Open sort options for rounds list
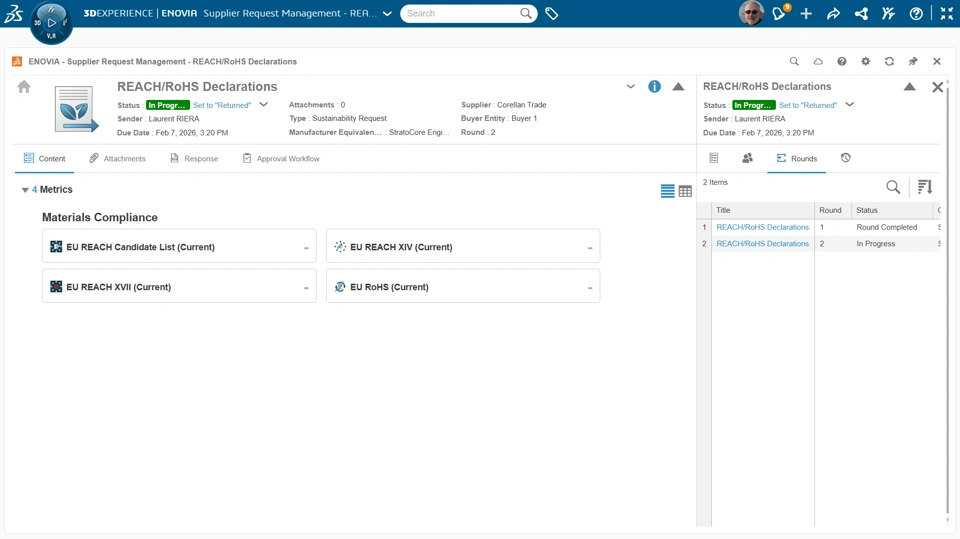 [924, 187]
